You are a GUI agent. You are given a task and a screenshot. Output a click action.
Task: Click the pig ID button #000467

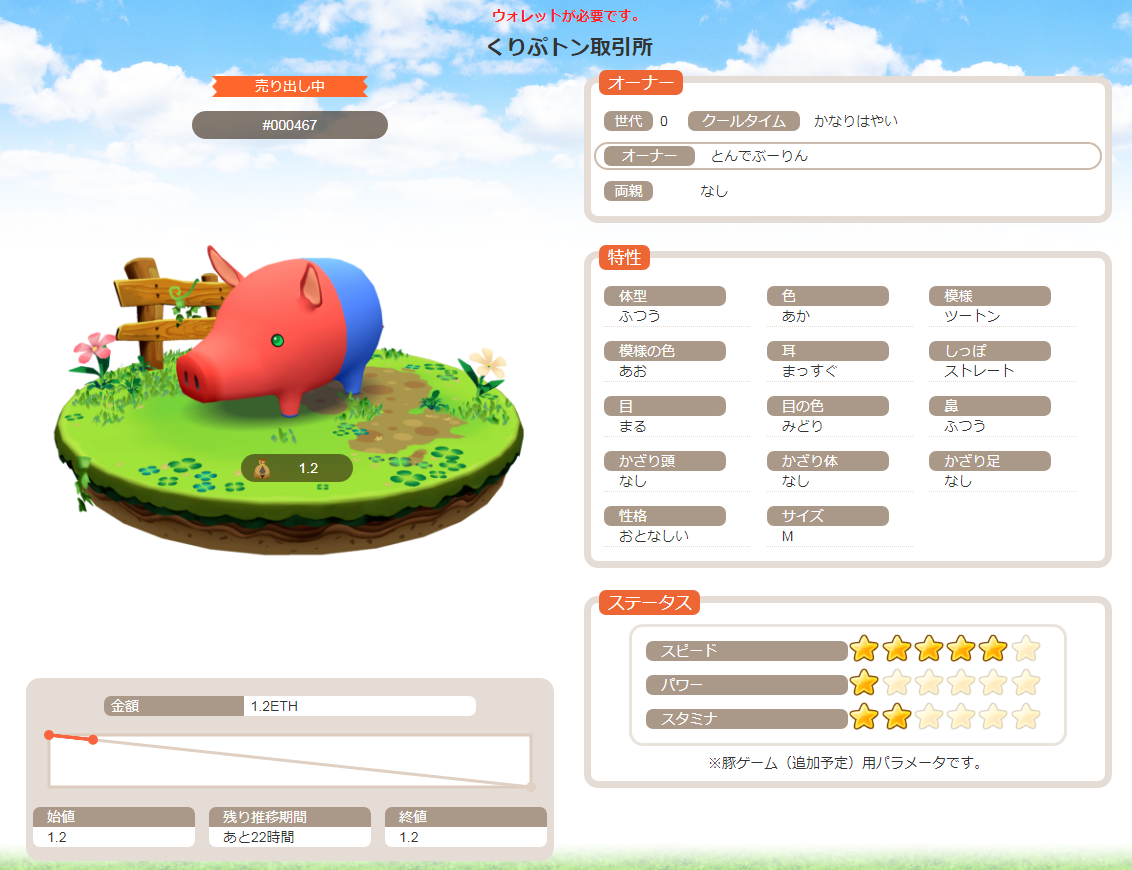289,125
